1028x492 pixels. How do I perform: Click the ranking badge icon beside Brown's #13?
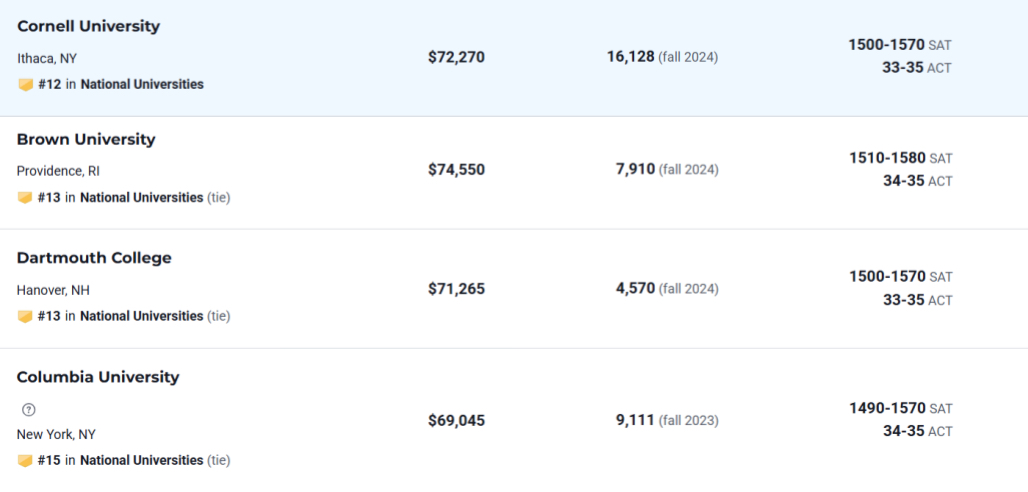click(25, 197)
